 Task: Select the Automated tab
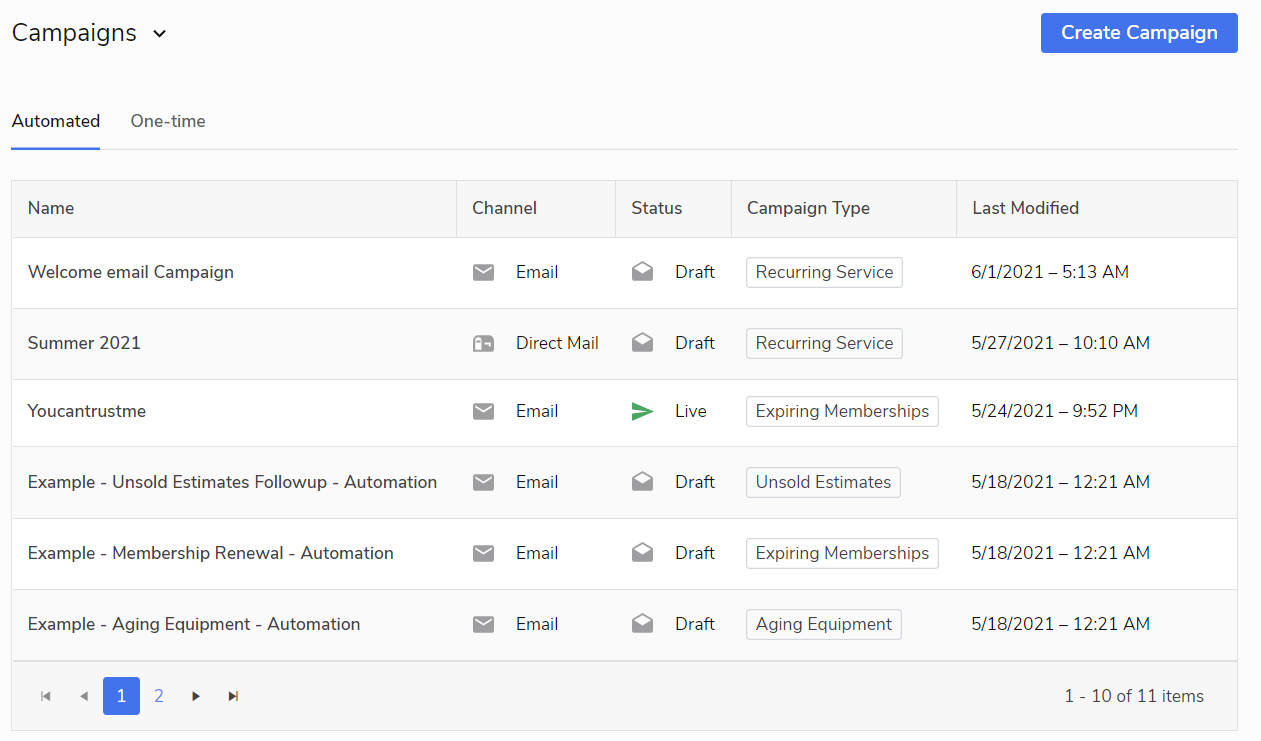point(55,121)
